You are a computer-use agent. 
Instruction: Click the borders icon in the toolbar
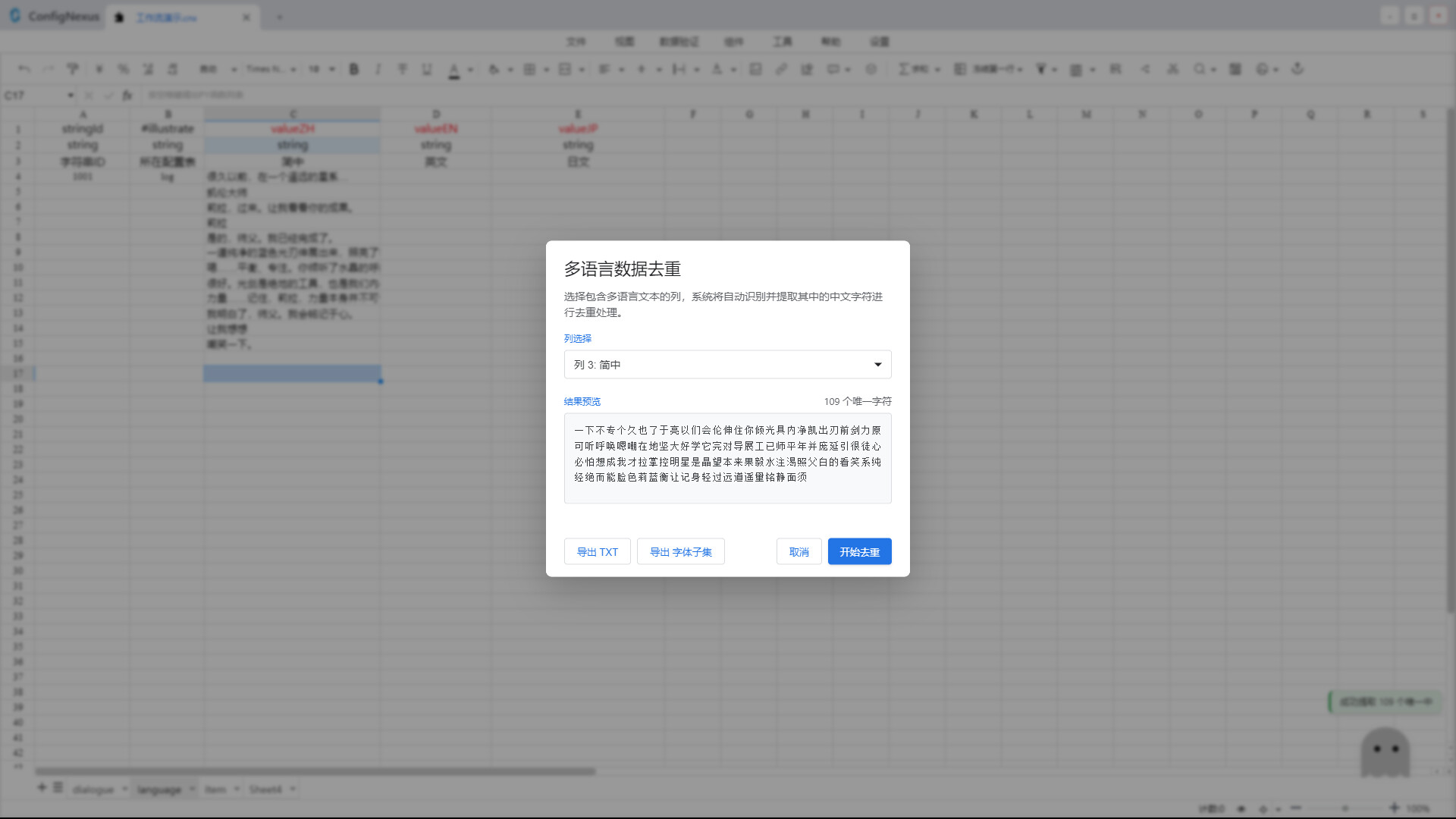click(529, 68)
